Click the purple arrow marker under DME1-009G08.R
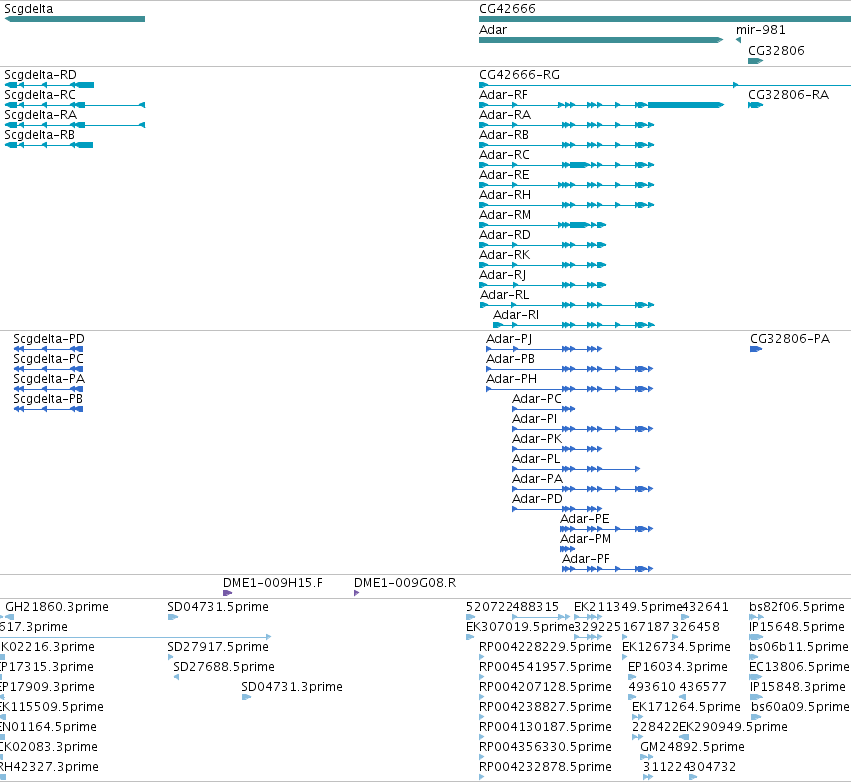851x782 pixels. click(357, 593)
